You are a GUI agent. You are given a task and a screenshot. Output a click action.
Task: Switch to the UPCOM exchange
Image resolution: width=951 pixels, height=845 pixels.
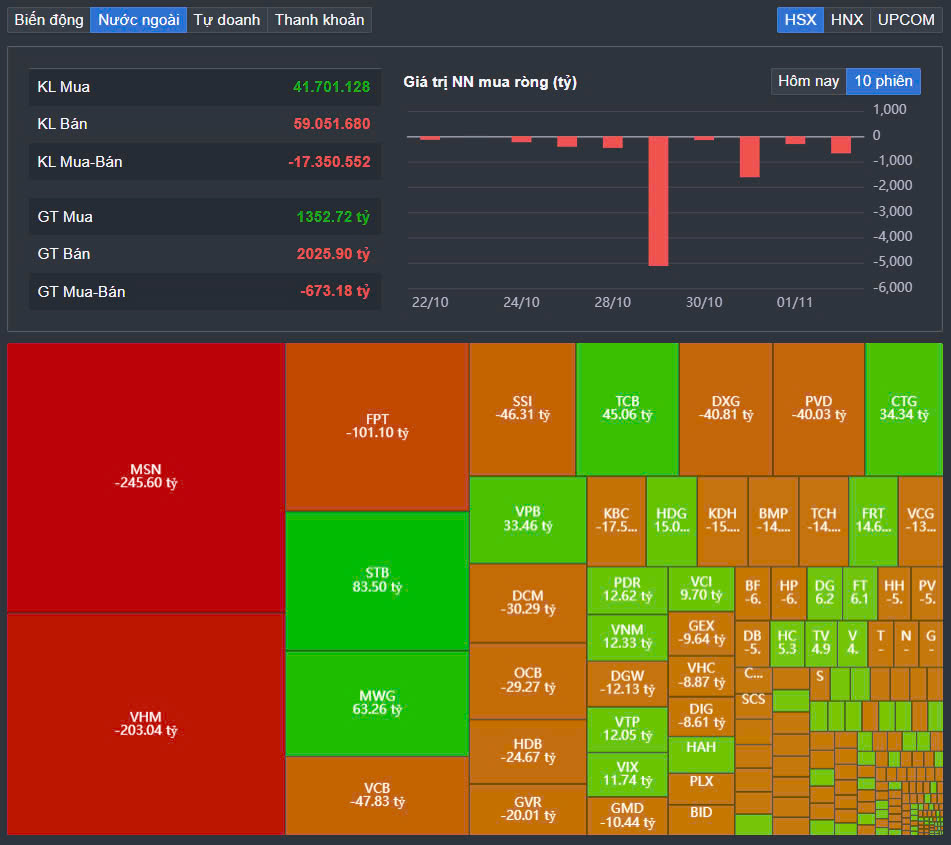(x=906, y=20)
